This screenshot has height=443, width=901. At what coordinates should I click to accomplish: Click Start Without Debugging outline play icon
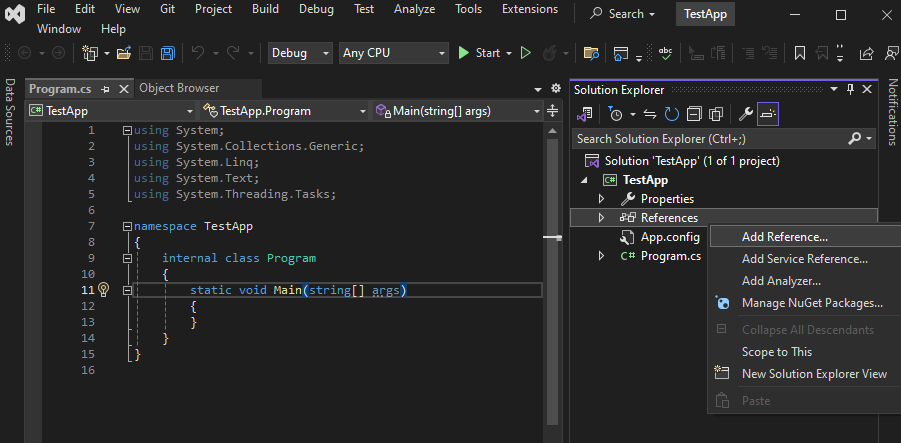[x=525, y=53]
